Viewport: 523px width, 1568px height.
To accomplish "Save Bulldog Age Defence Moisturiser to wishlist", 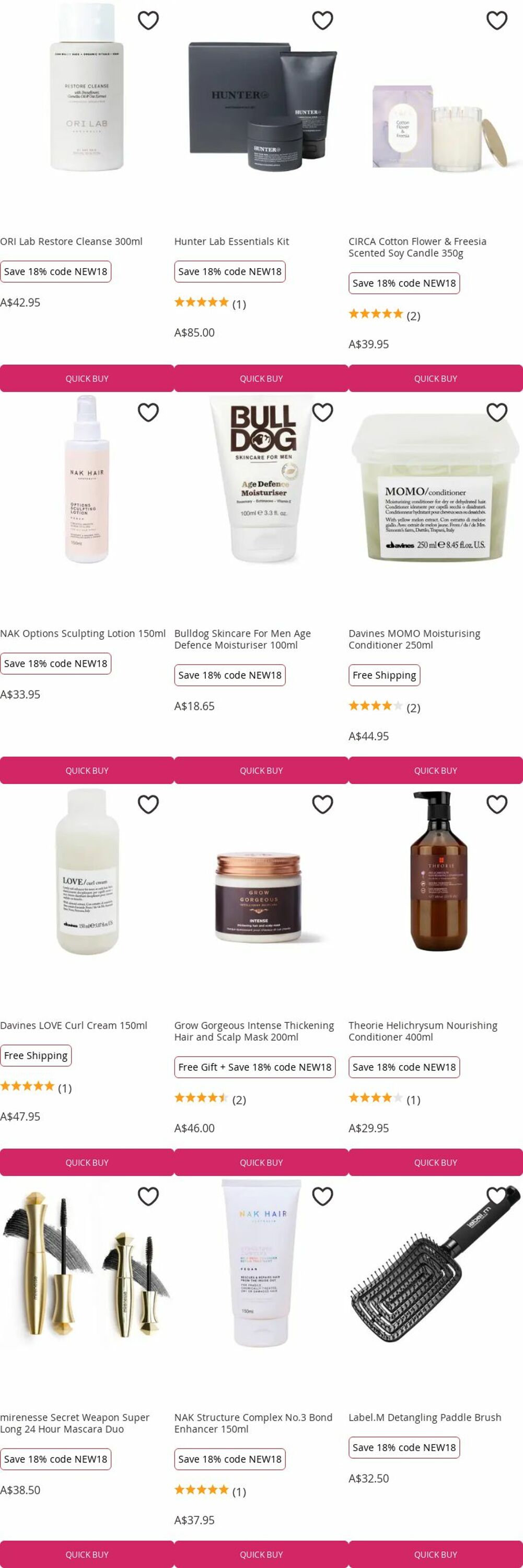I will point(322,413).
